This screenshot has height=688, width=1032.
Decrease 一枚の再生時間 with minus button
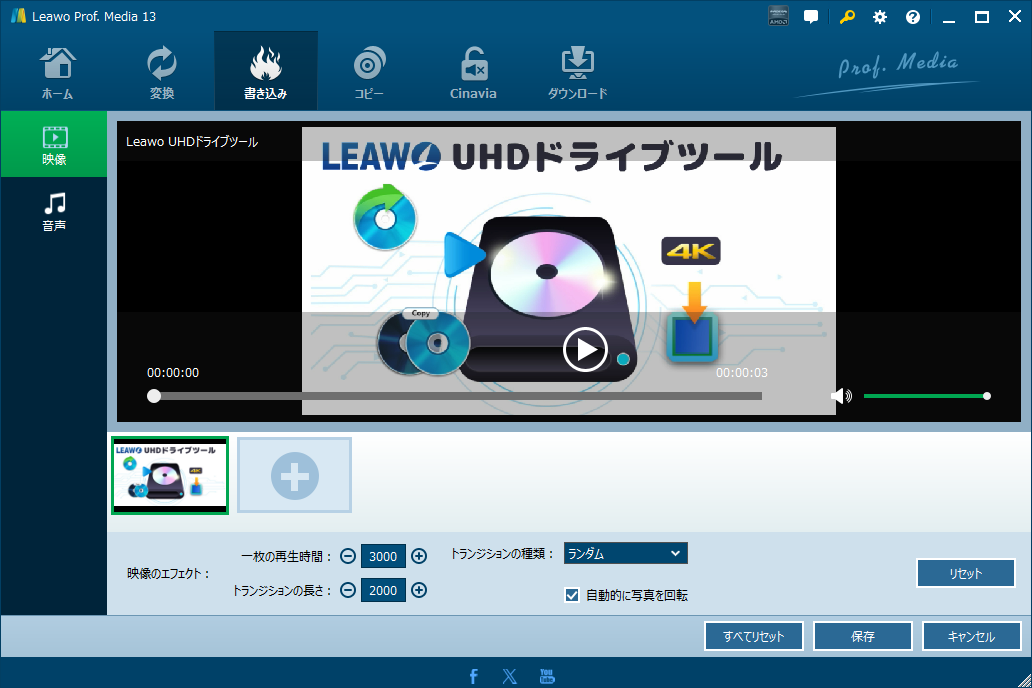coord(348,556)
